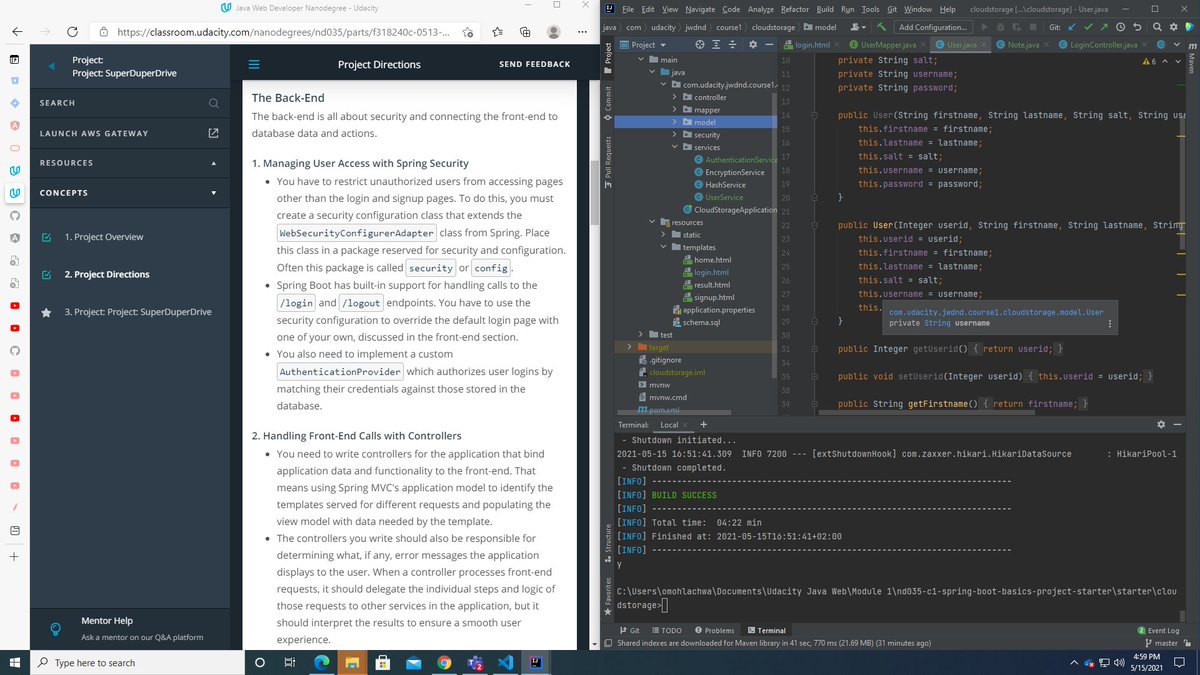Click Udacity sidebar search magnifier icon
This screenshot has height=675, width=1200.
coord(214,103)
